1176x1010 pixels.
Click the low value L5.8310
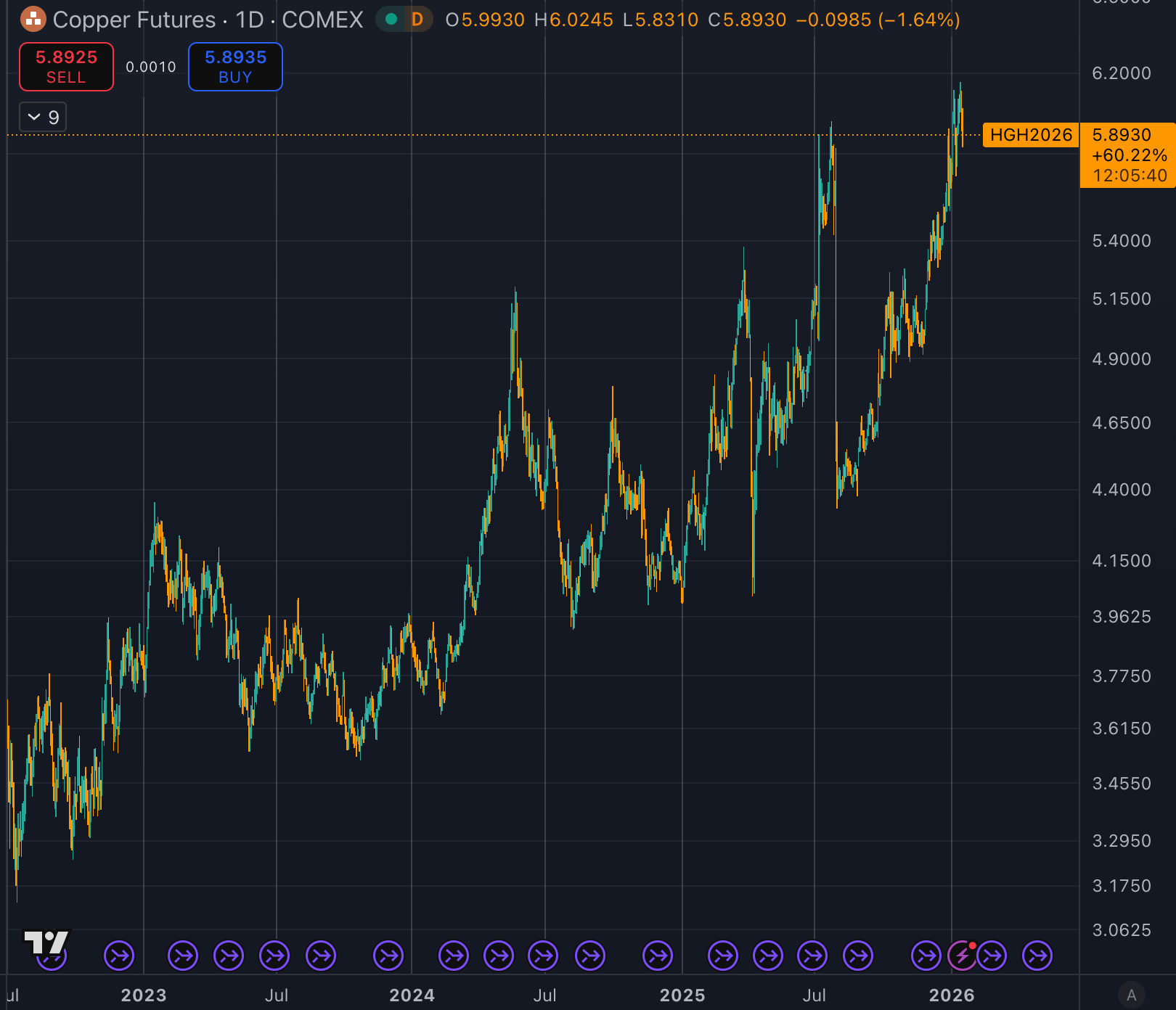pos(661,20)
